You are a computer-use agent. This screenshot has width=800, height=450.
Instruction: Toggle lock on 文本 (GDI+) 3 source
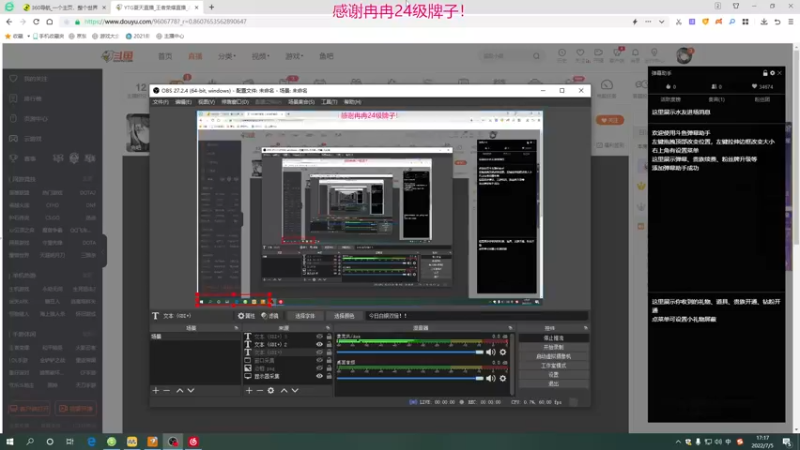(329, 337)
